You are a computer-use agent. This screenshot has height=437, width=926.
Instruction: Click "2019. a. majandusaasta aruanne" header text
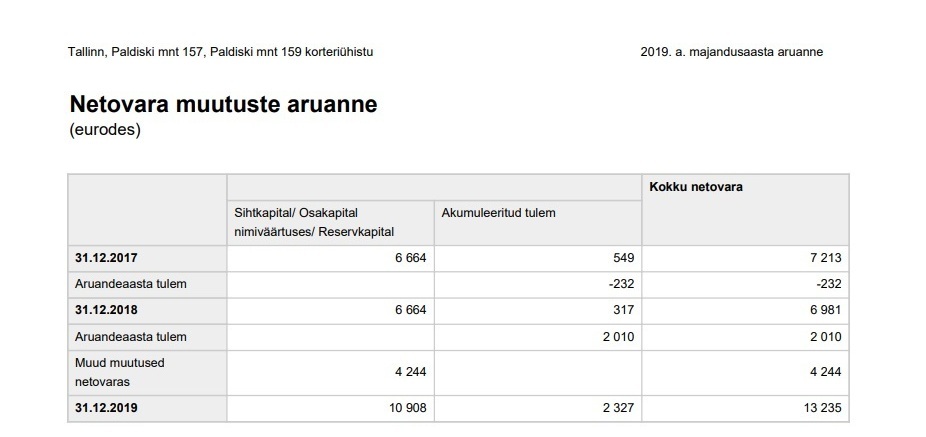click(731, 52)
